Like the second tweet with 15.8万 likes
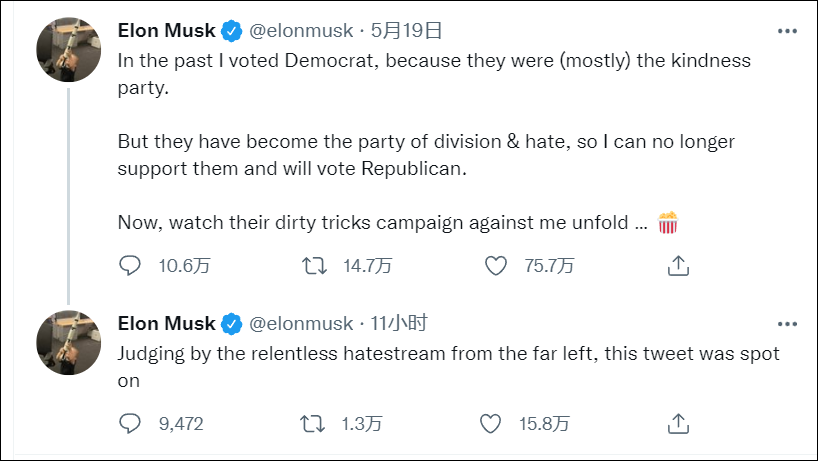The image size is (818, 461). 491,424
